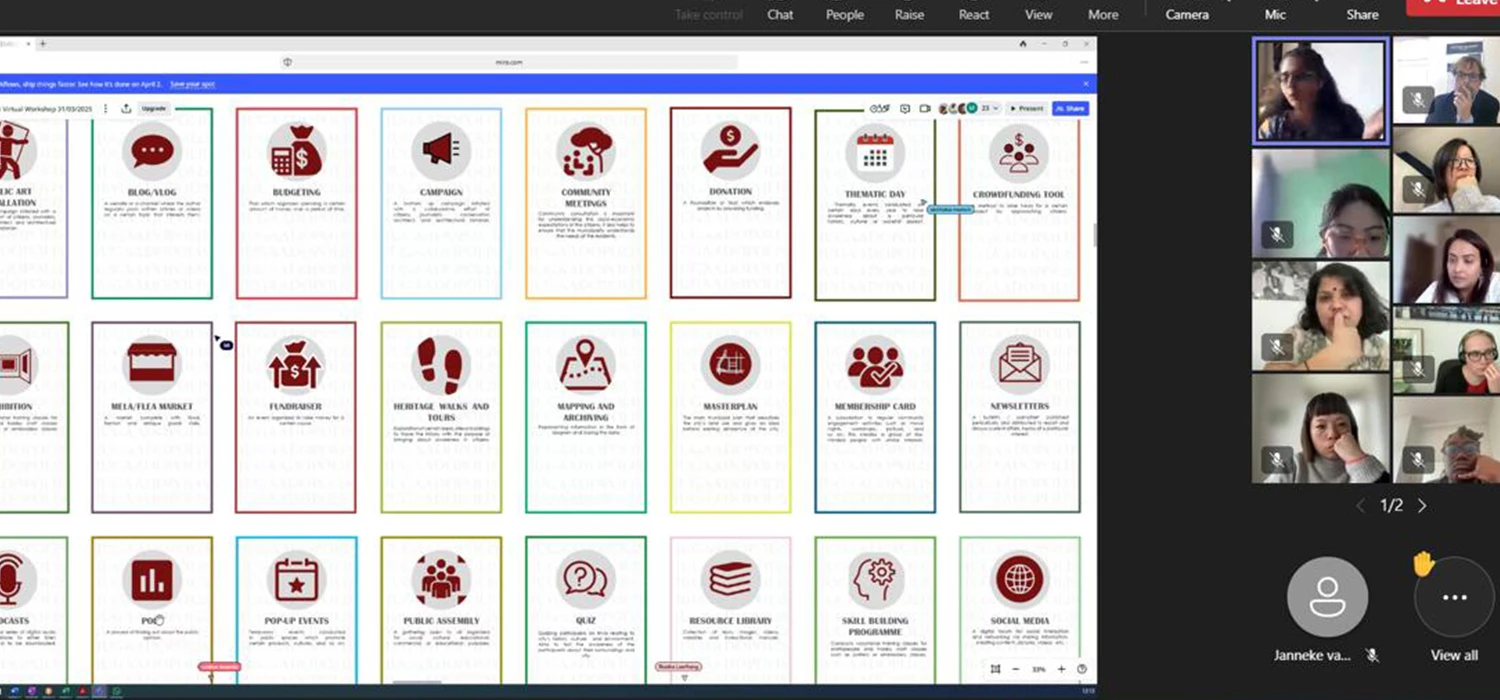Open the People panel

[844, 14]
